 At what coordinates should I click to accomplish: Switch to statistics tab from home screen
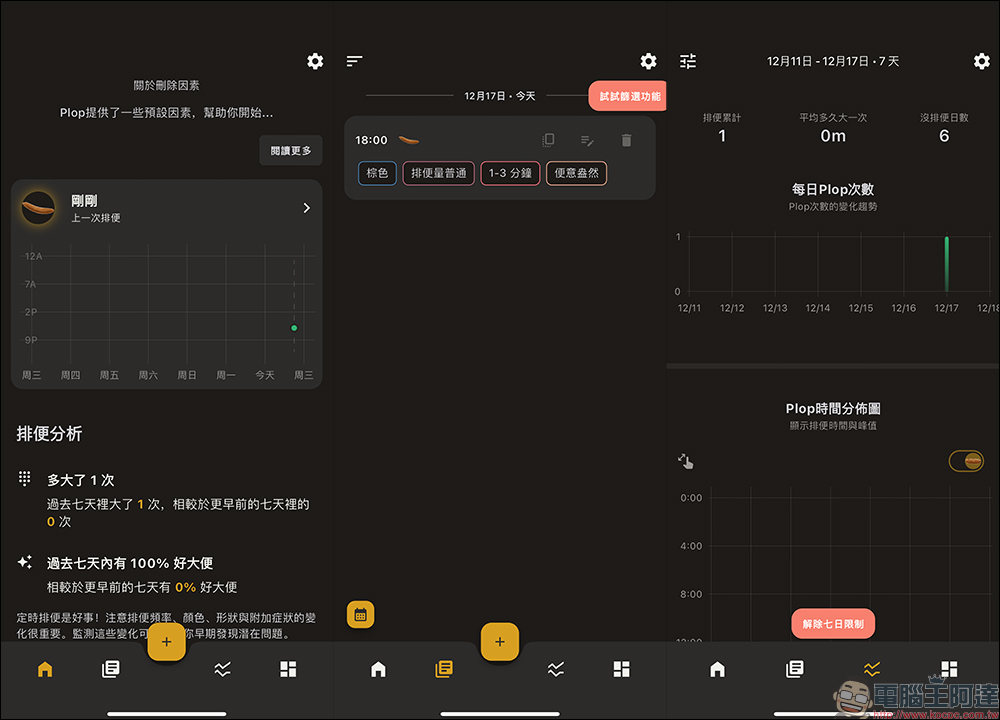(223, 669)
